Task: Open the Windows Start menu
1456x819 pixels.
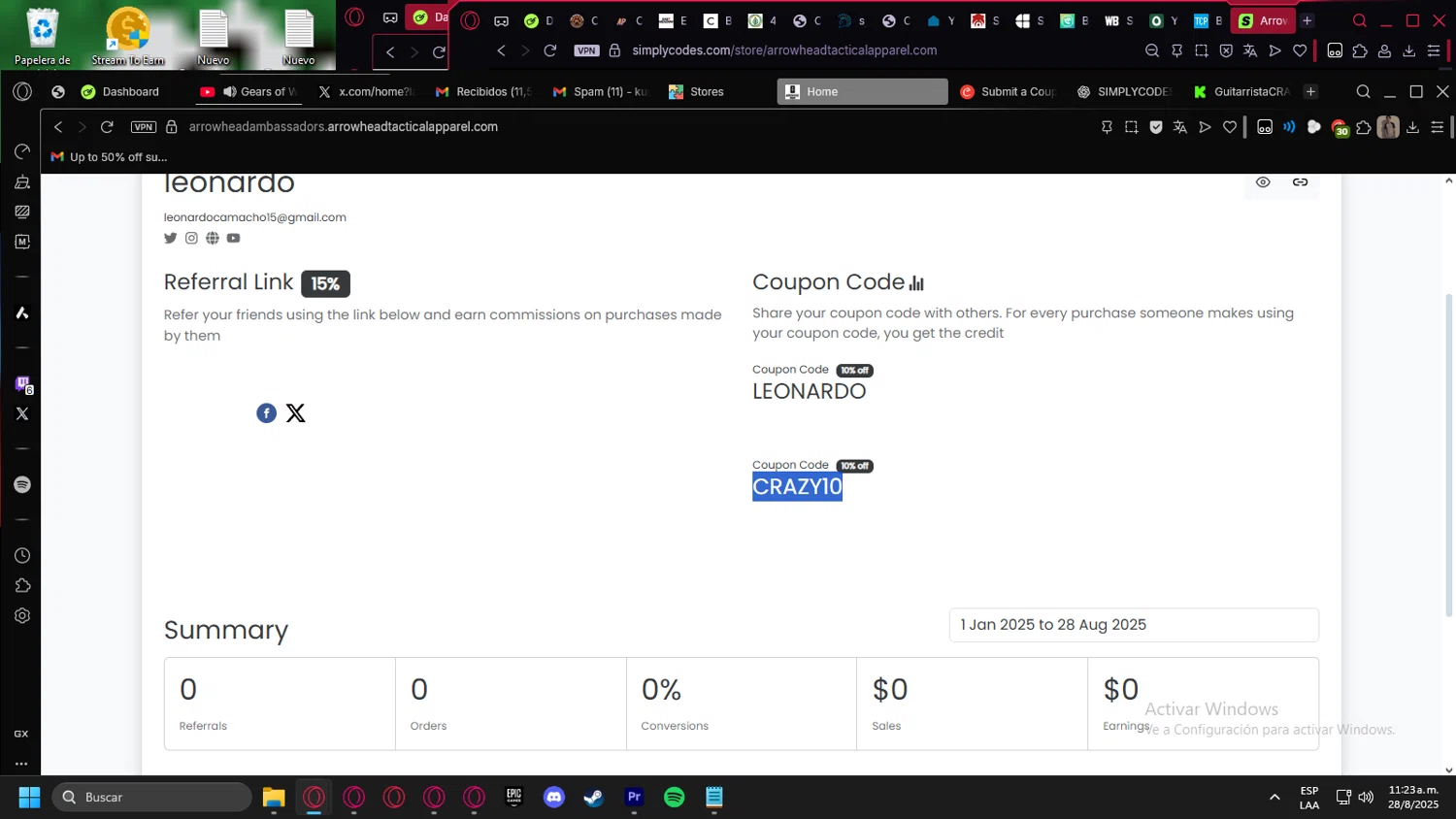Action: [29, 798]
